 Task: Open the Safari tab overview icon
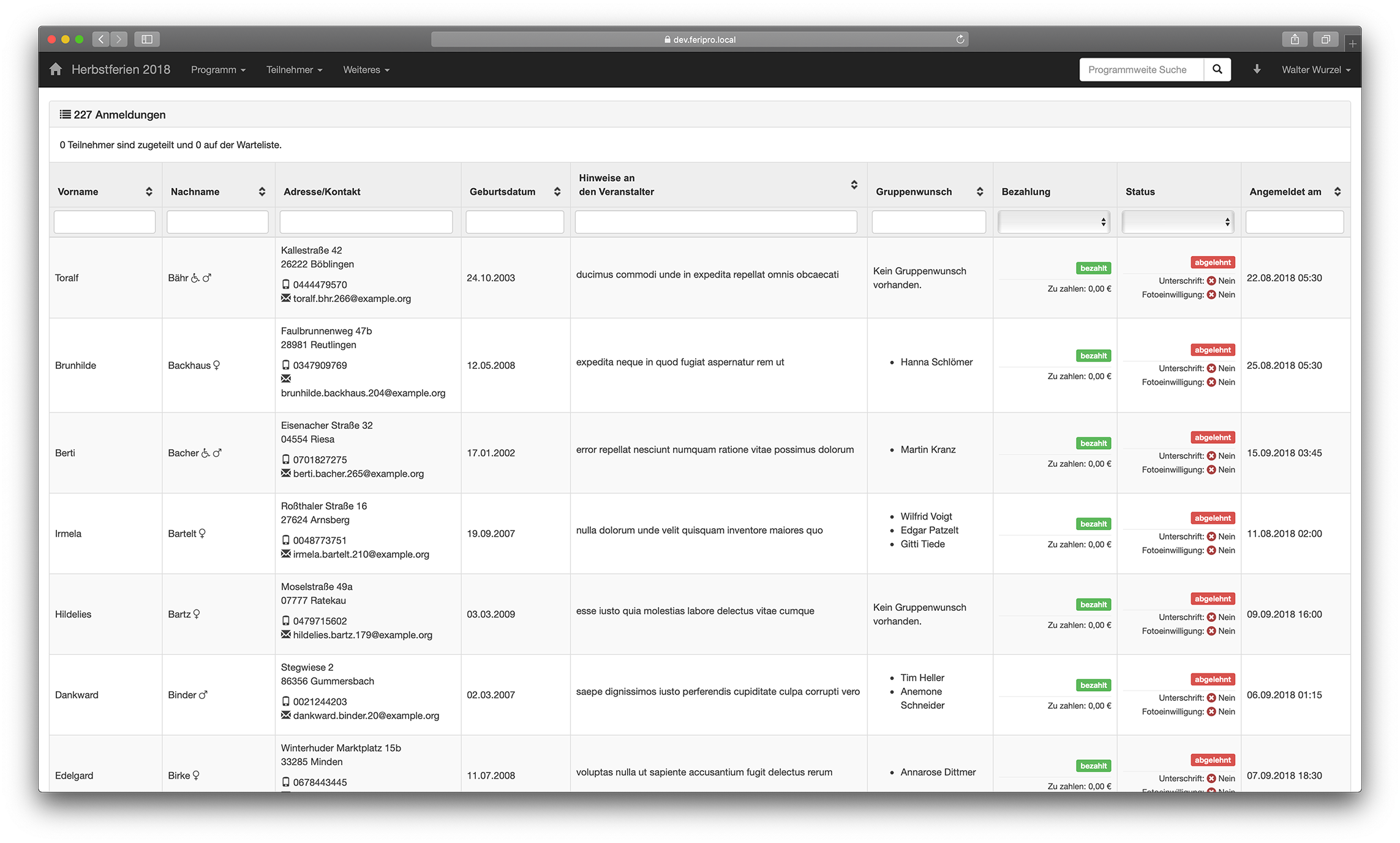(x=1325, y=39)
